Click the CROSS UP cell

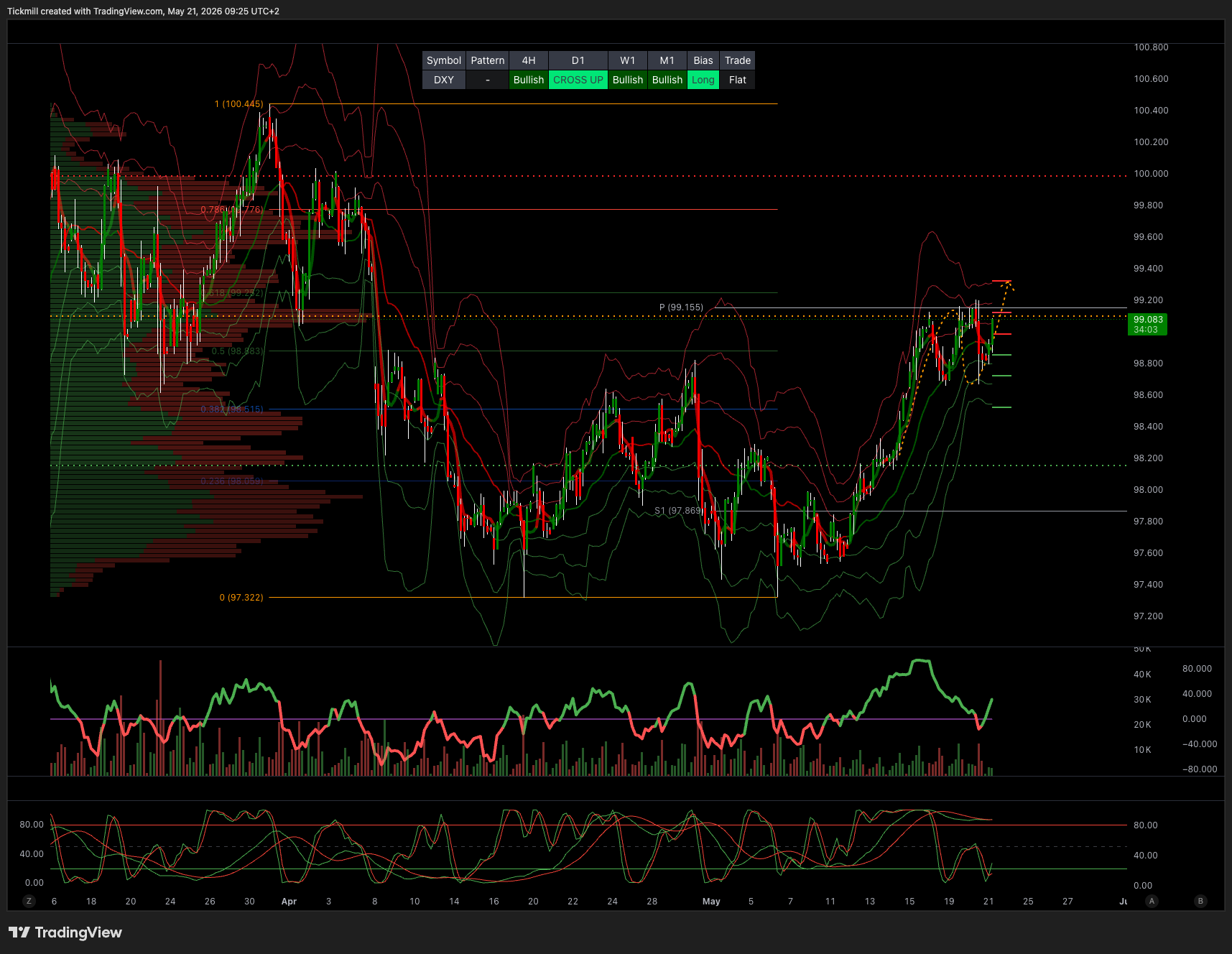[x=578, y=80]
